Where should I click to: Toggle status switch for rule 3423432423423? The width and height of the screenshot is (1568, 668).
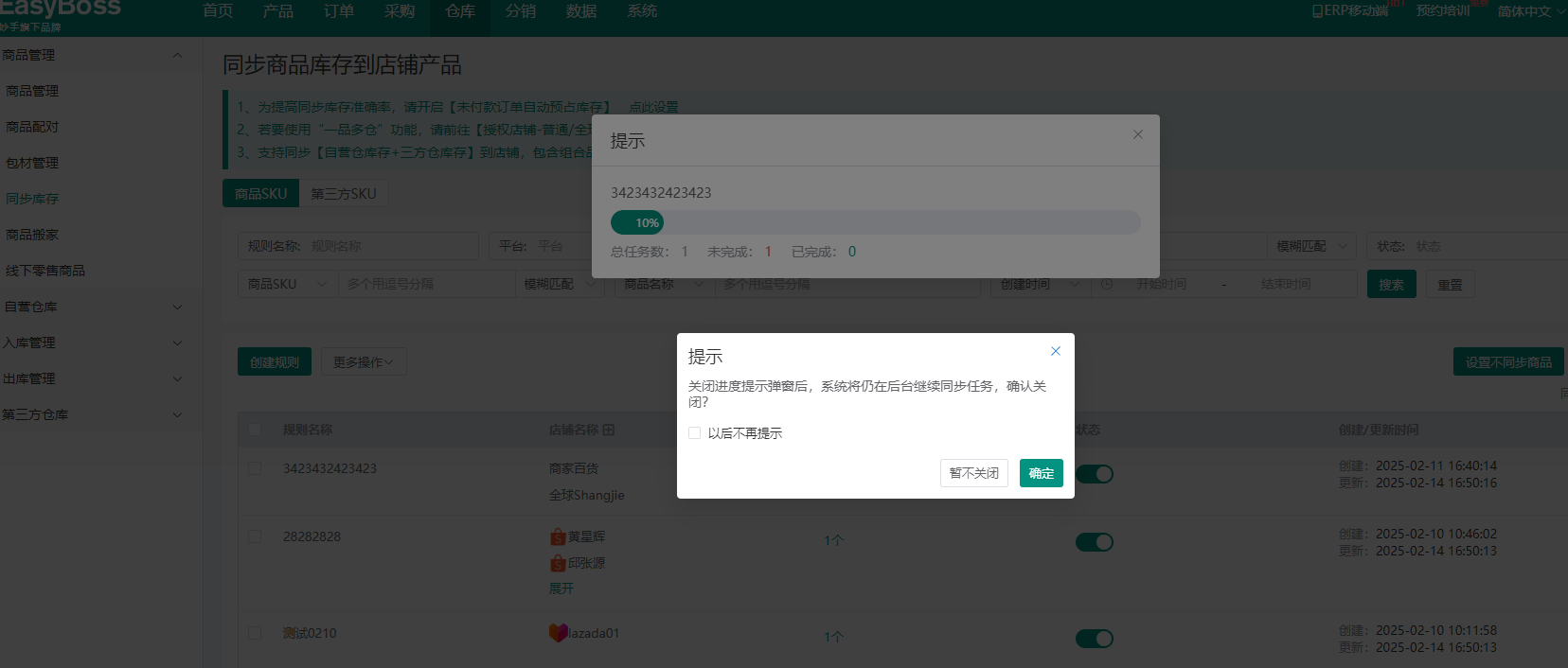[x=1095, y=474]
